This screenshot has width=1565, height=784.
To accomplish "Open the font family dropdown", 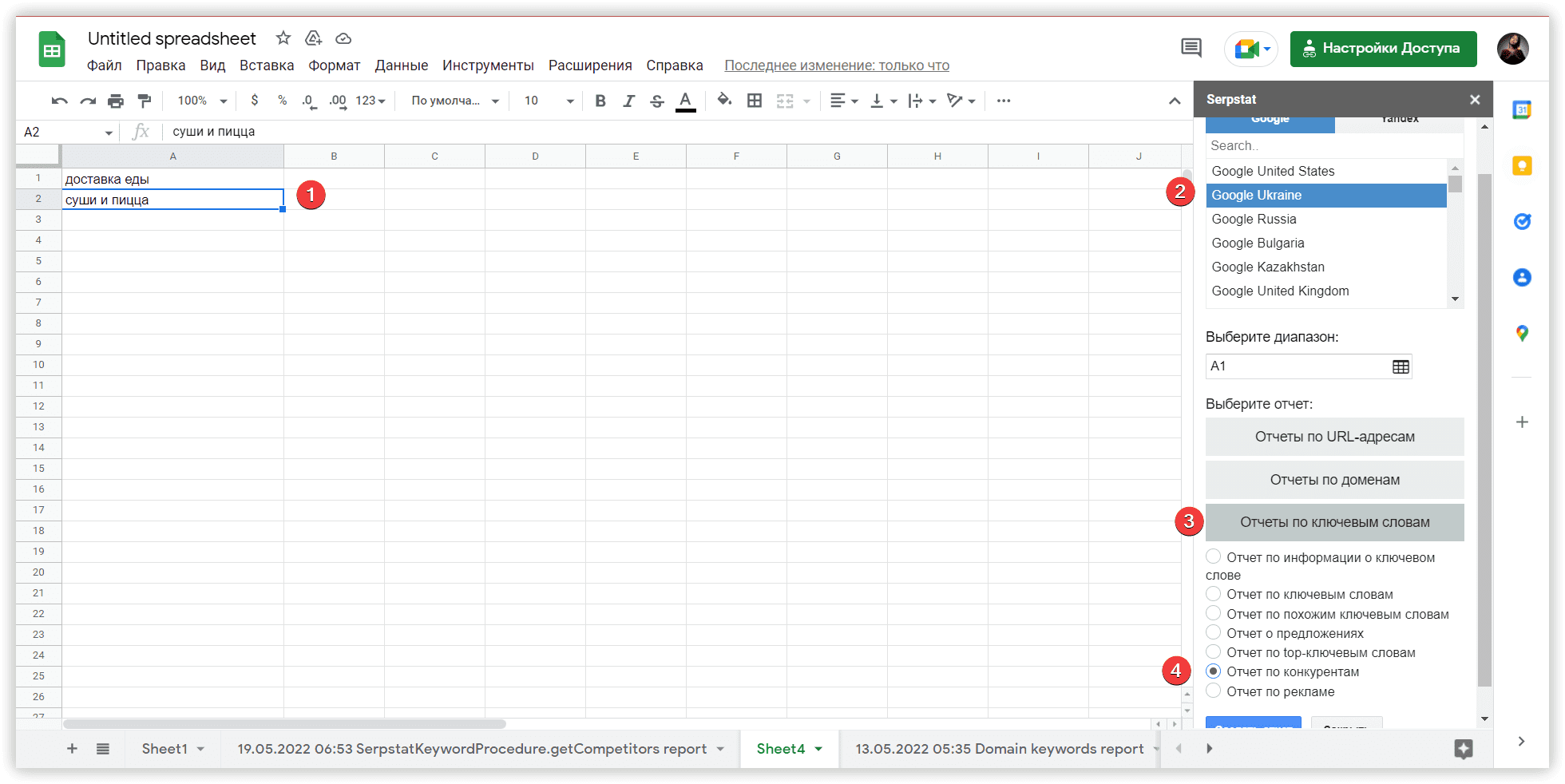I will coord(455,101).
